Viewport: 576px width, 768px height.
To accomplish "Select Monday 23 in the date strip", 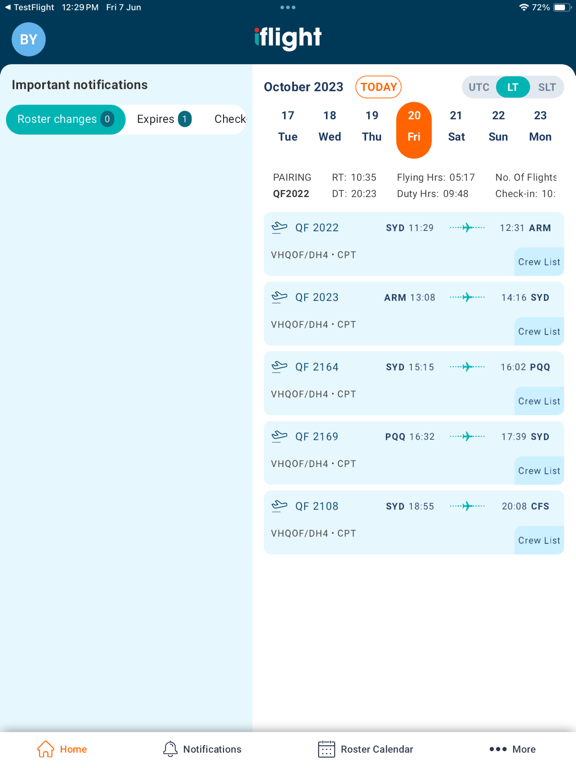I will coord(540,126).
